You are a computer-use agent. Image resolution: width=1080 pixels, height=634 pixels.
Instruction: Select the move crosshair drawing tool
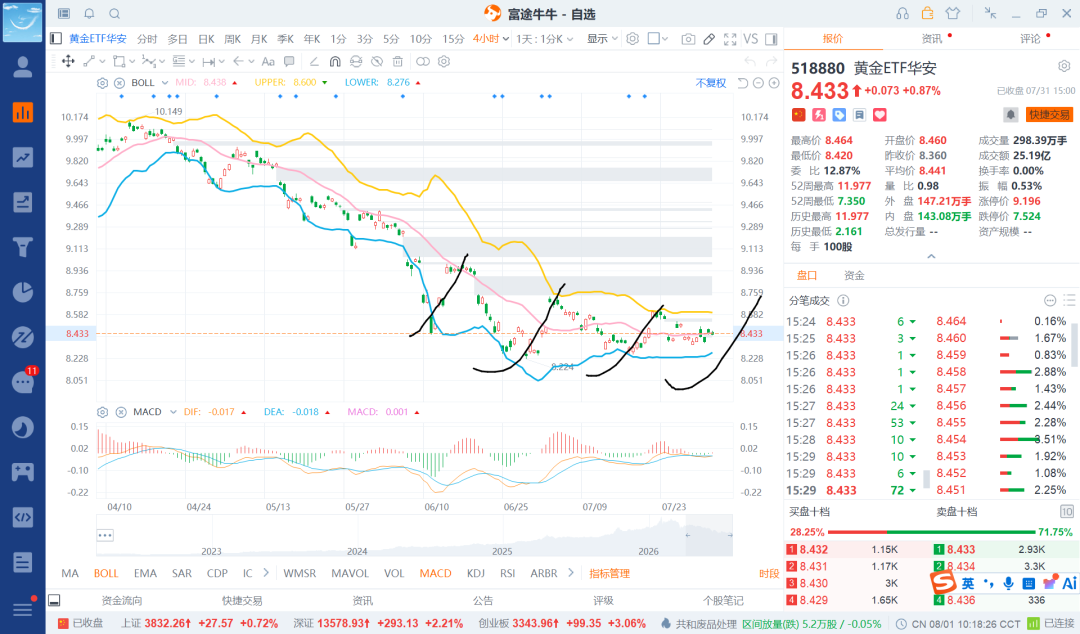tap(68, 61)
